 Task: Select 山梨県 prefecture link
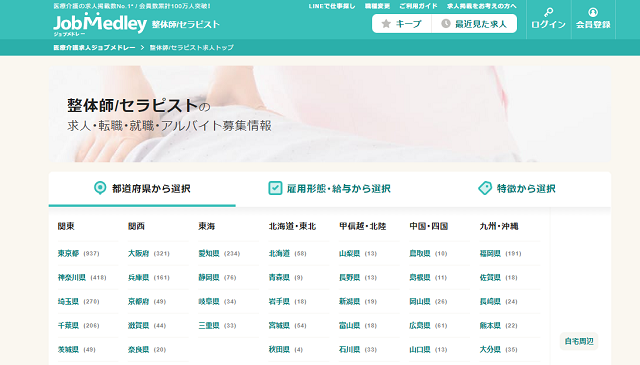click(349, 254)
